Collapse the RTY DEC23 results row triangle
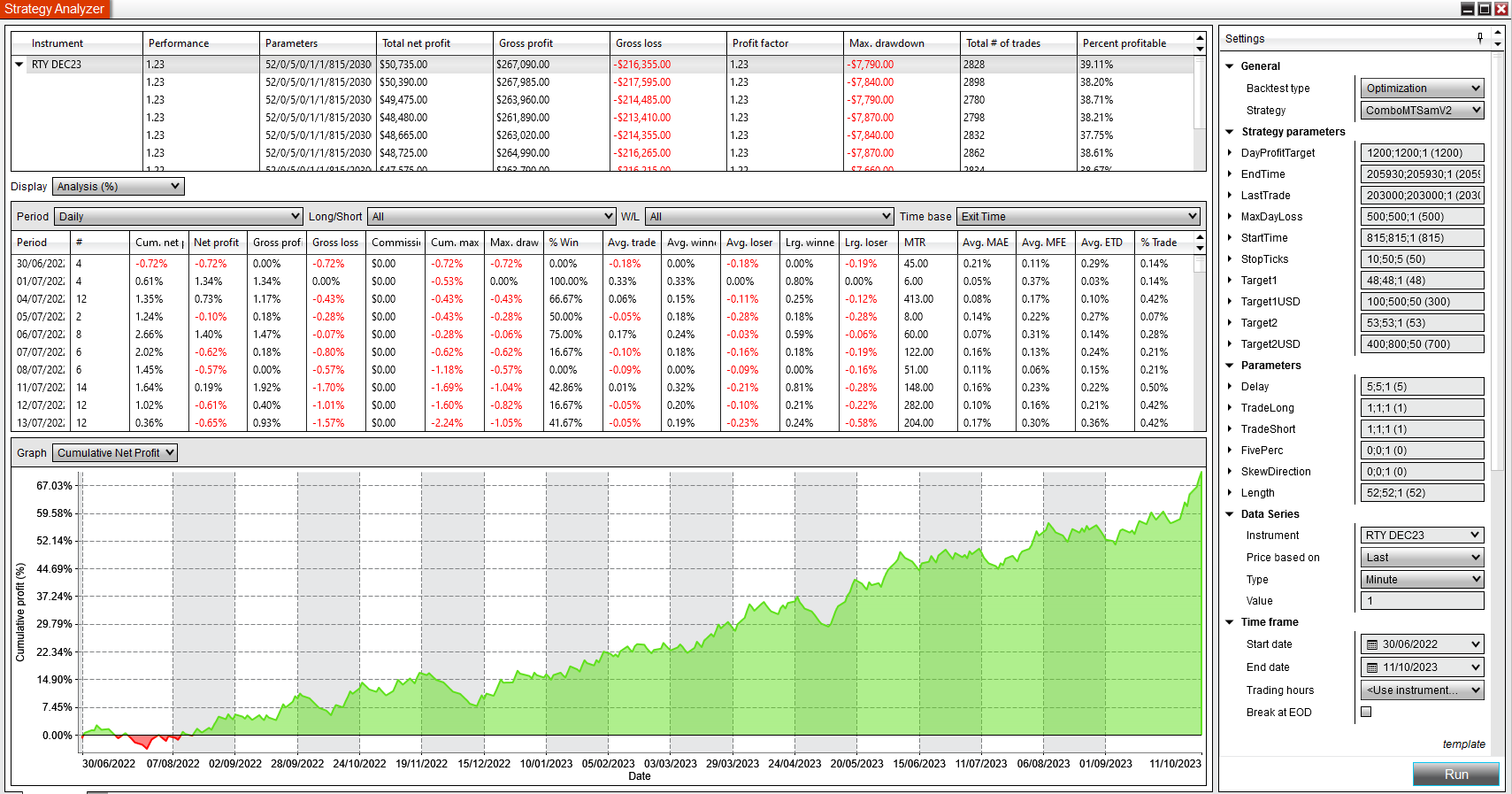This screenshot has height=794, width=1512. pyautogui.click(x=19, y=65)
